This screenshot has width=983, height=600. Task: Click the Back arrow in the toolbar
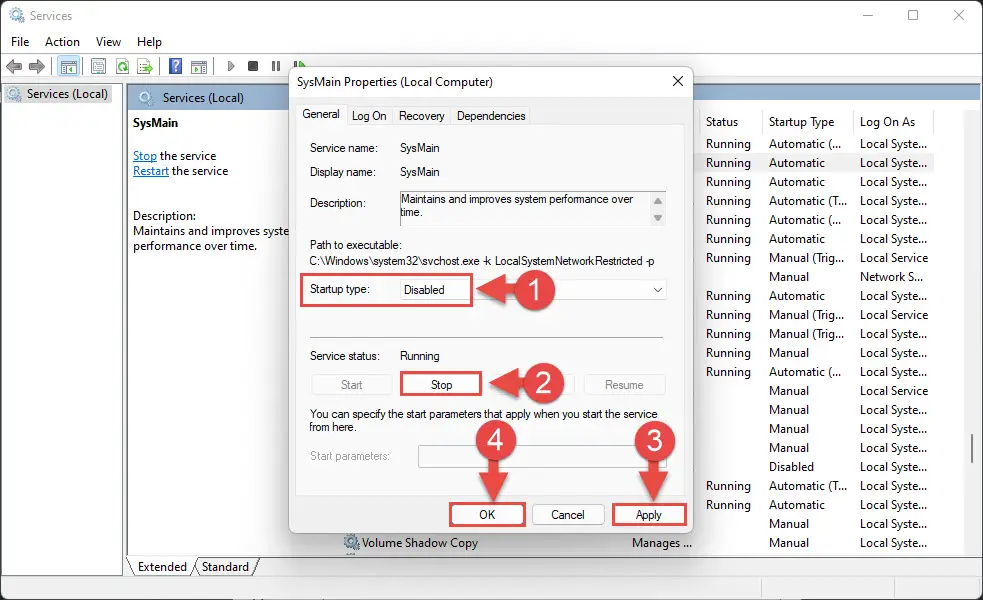14,66
